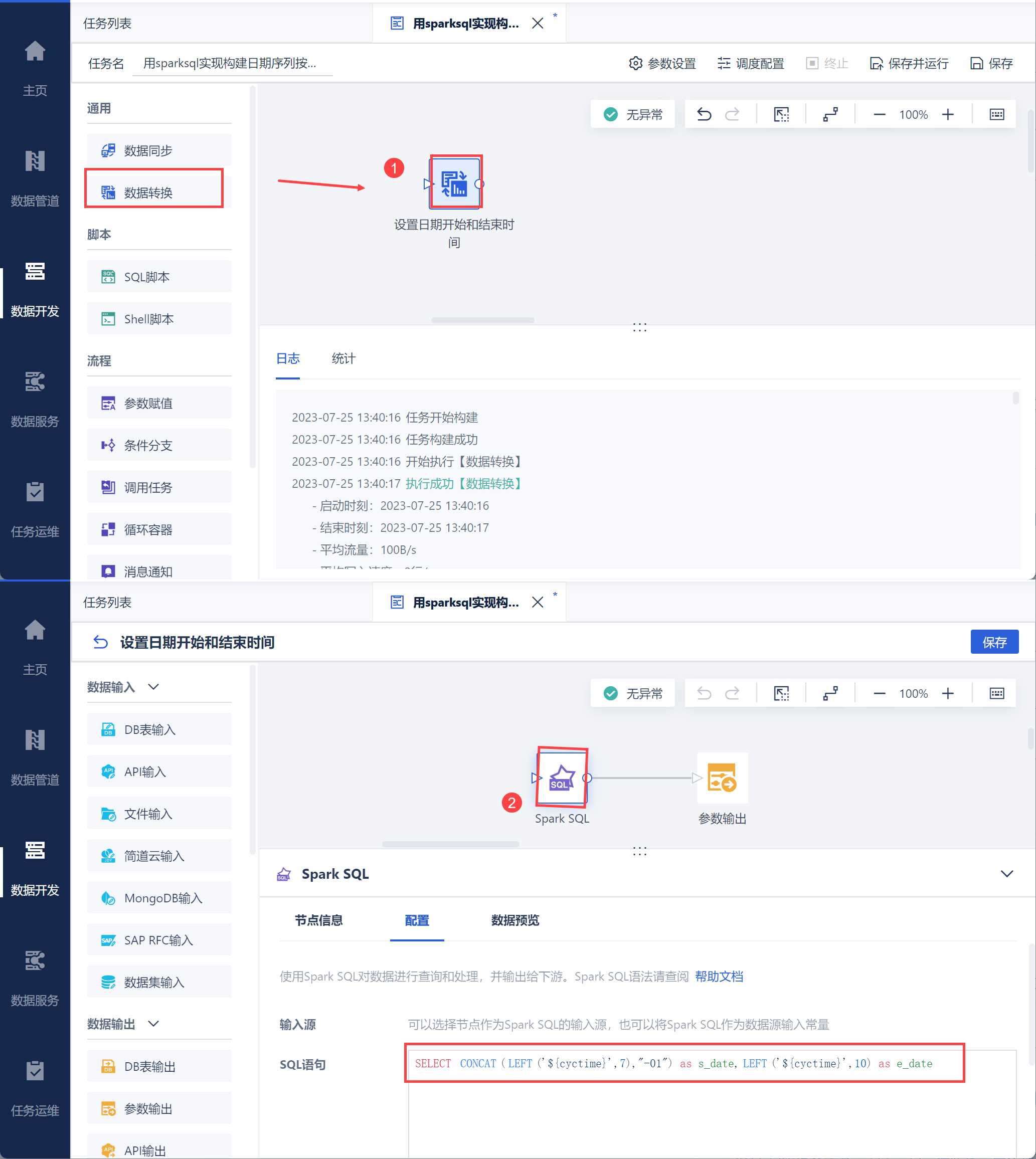1036x1159 pixels.
Task: Click the back arrow beside 设置日期开始和结束时间
Action: tap(101, 642)
